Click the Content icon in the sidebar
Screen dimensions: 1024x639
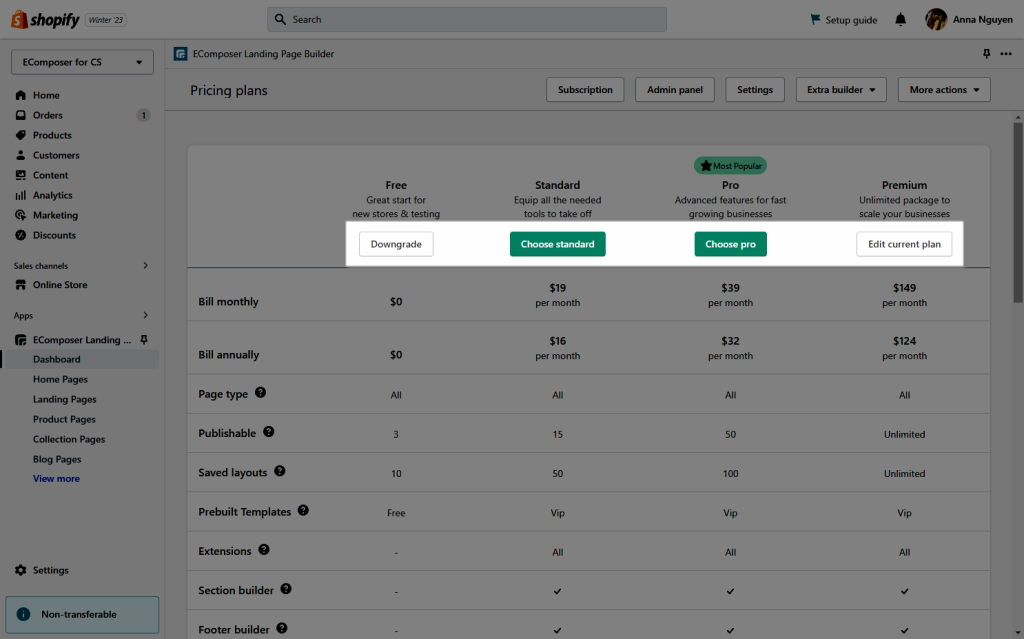[x=21, y=175]
